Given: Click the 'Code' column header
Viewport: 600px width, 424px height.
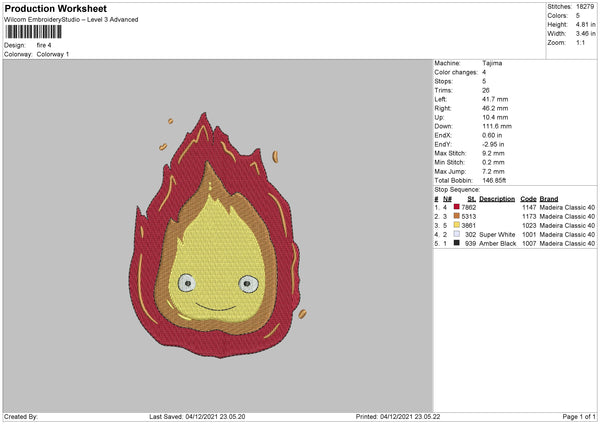Looking at the screenshot, I should 528,199.
